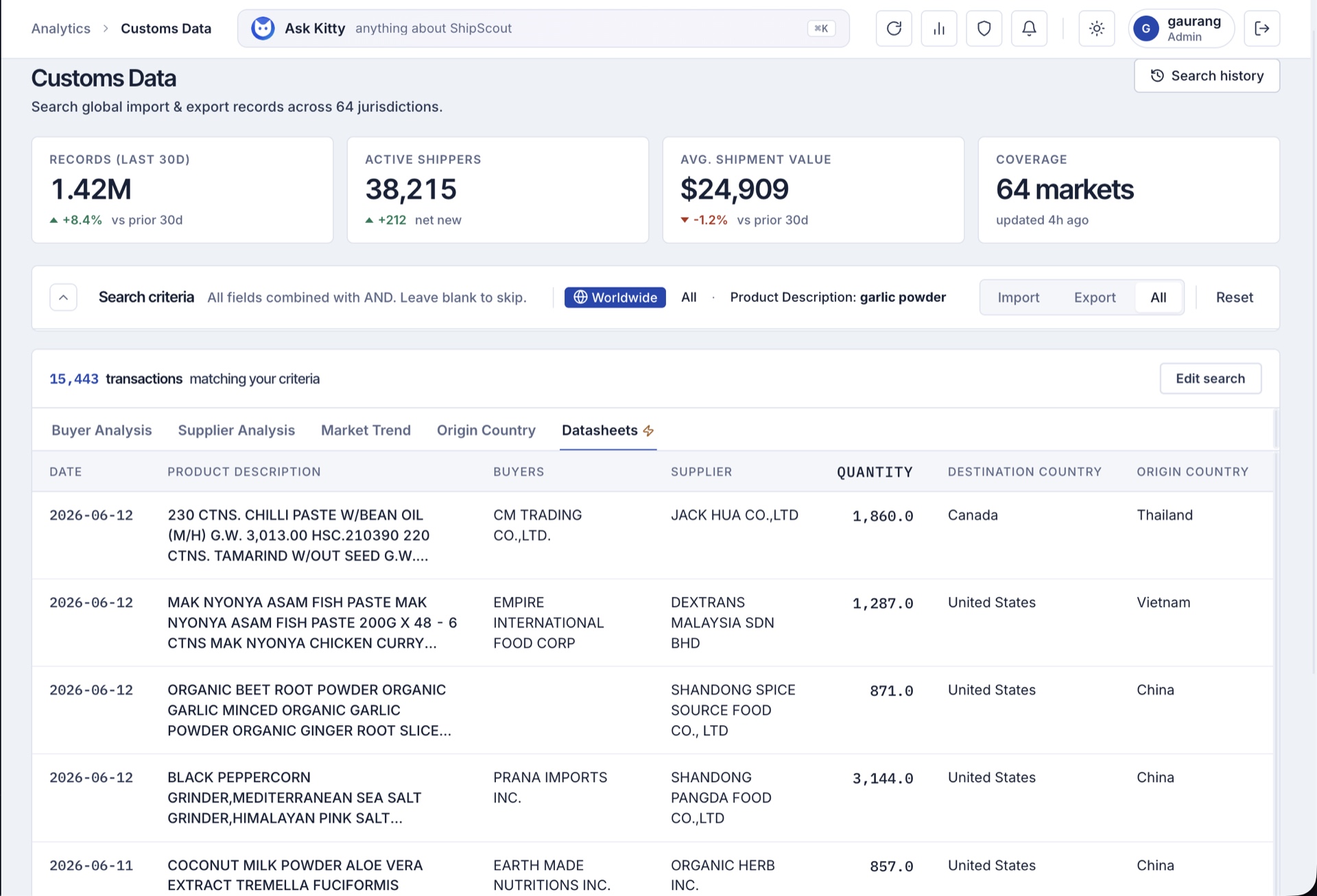1317x896 pixels.
Task: Sort by the QUANTITY column header
Action: (x=875, y=472)
